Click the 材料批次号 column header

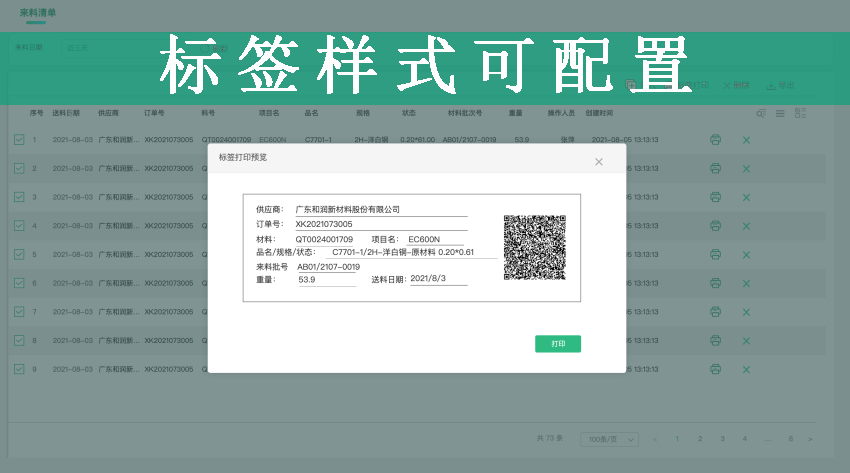coord(465,113)
